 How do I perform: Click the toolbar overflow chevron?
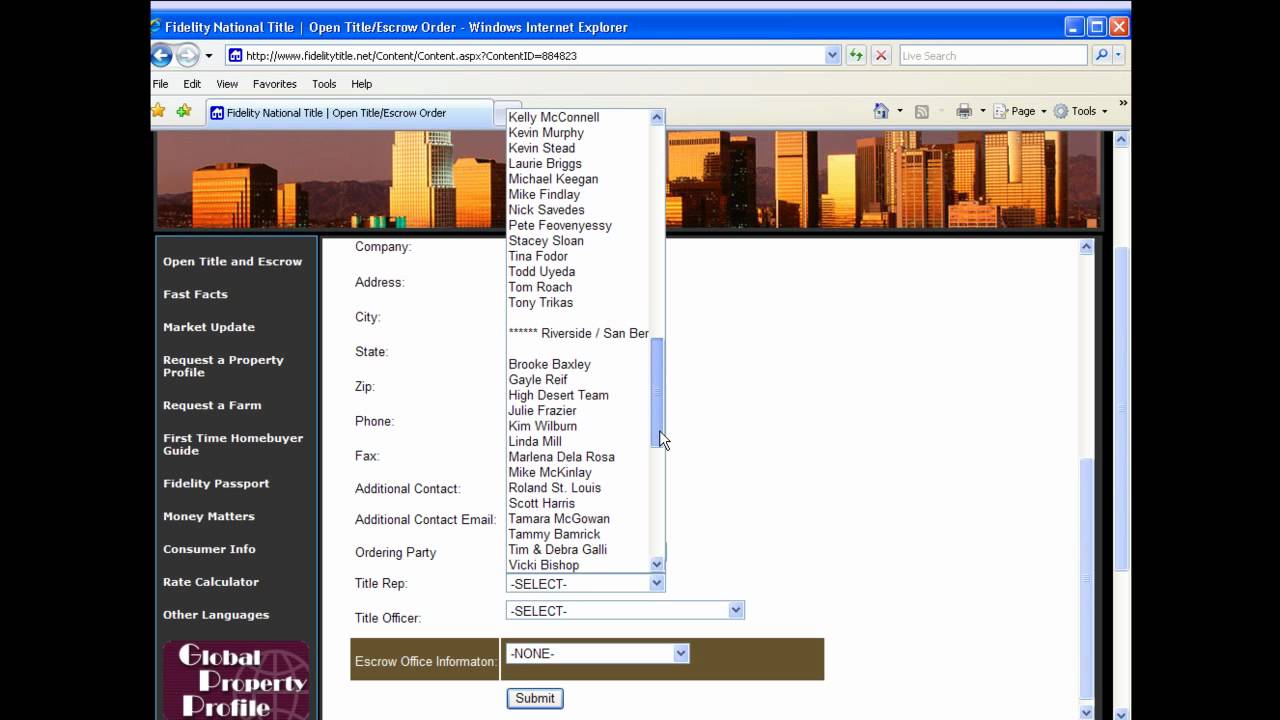click(x=1123, y=103)
